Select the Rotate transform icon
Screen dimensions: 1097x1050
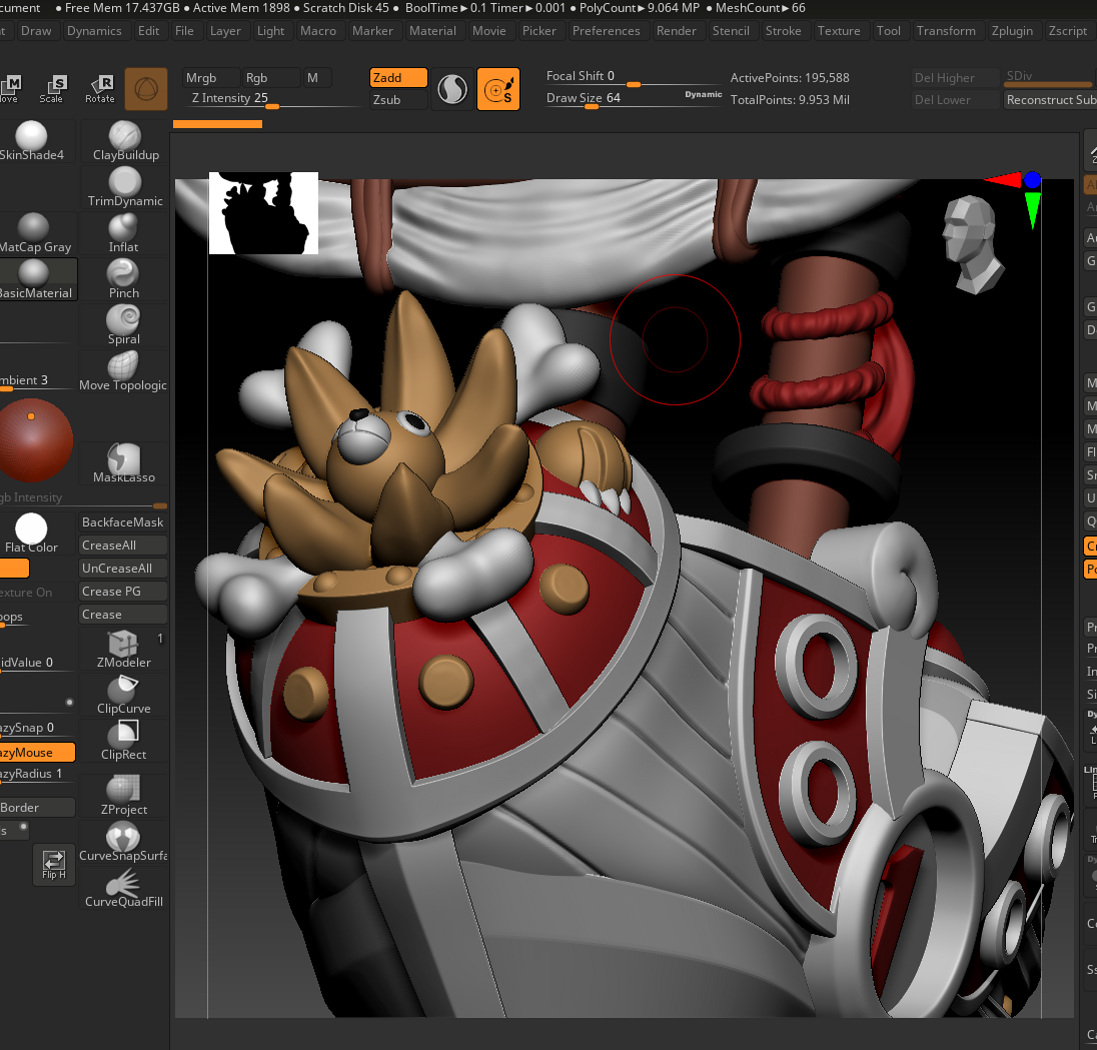click(x=100, y=89)
